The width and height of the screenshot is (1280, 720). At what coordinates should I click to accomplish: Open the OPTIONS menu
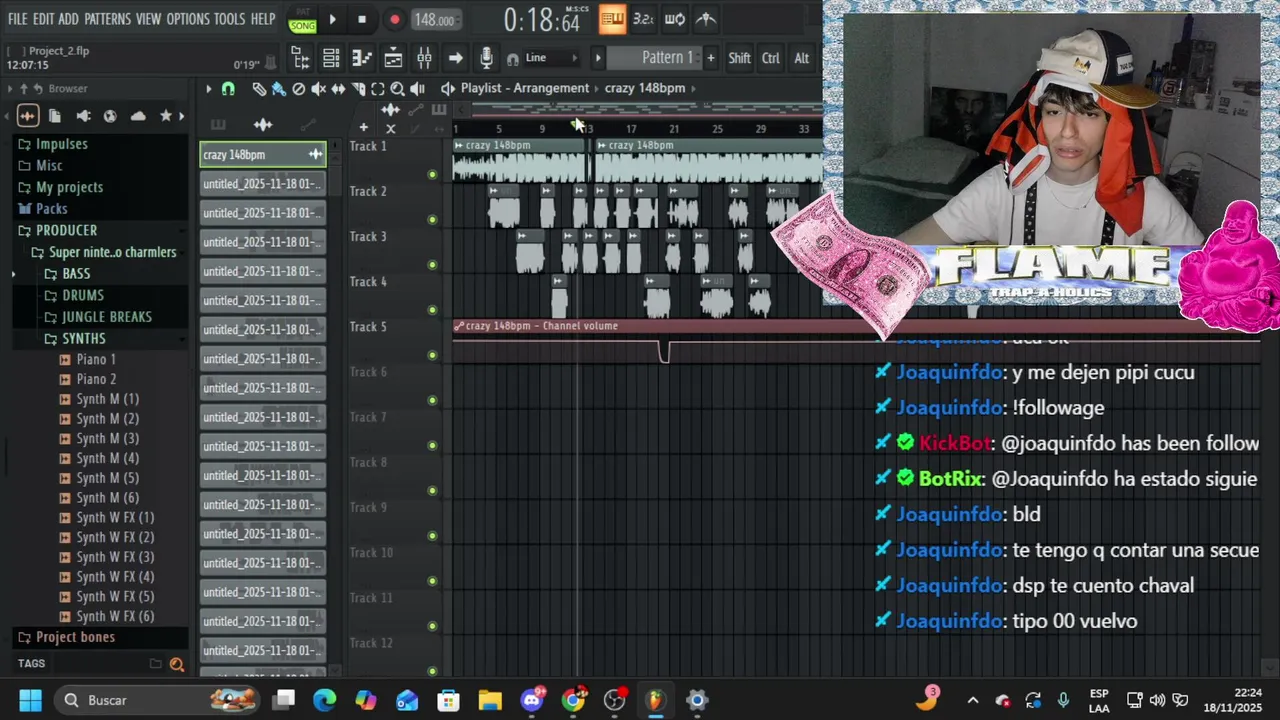[x=188, y=19]
